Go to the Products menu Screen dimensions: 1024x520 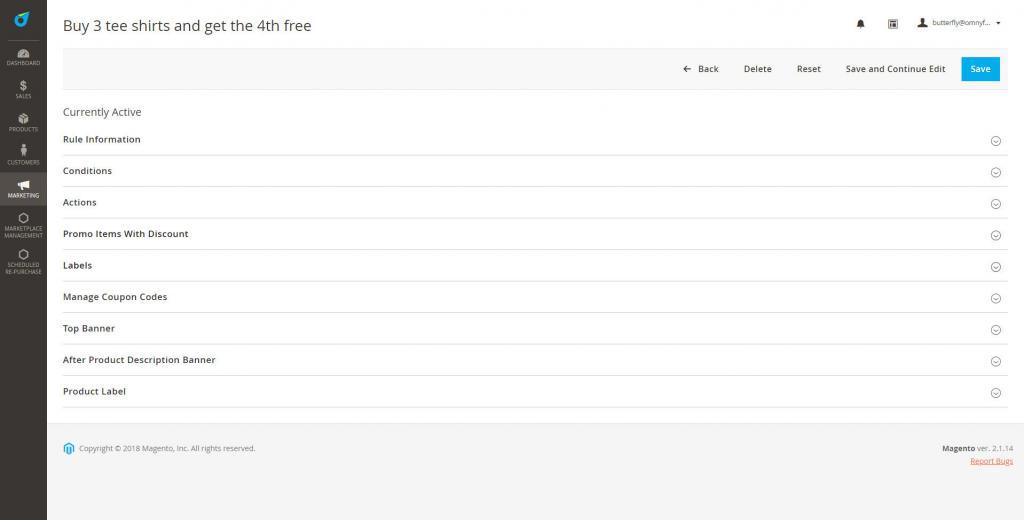click(23, 122)
